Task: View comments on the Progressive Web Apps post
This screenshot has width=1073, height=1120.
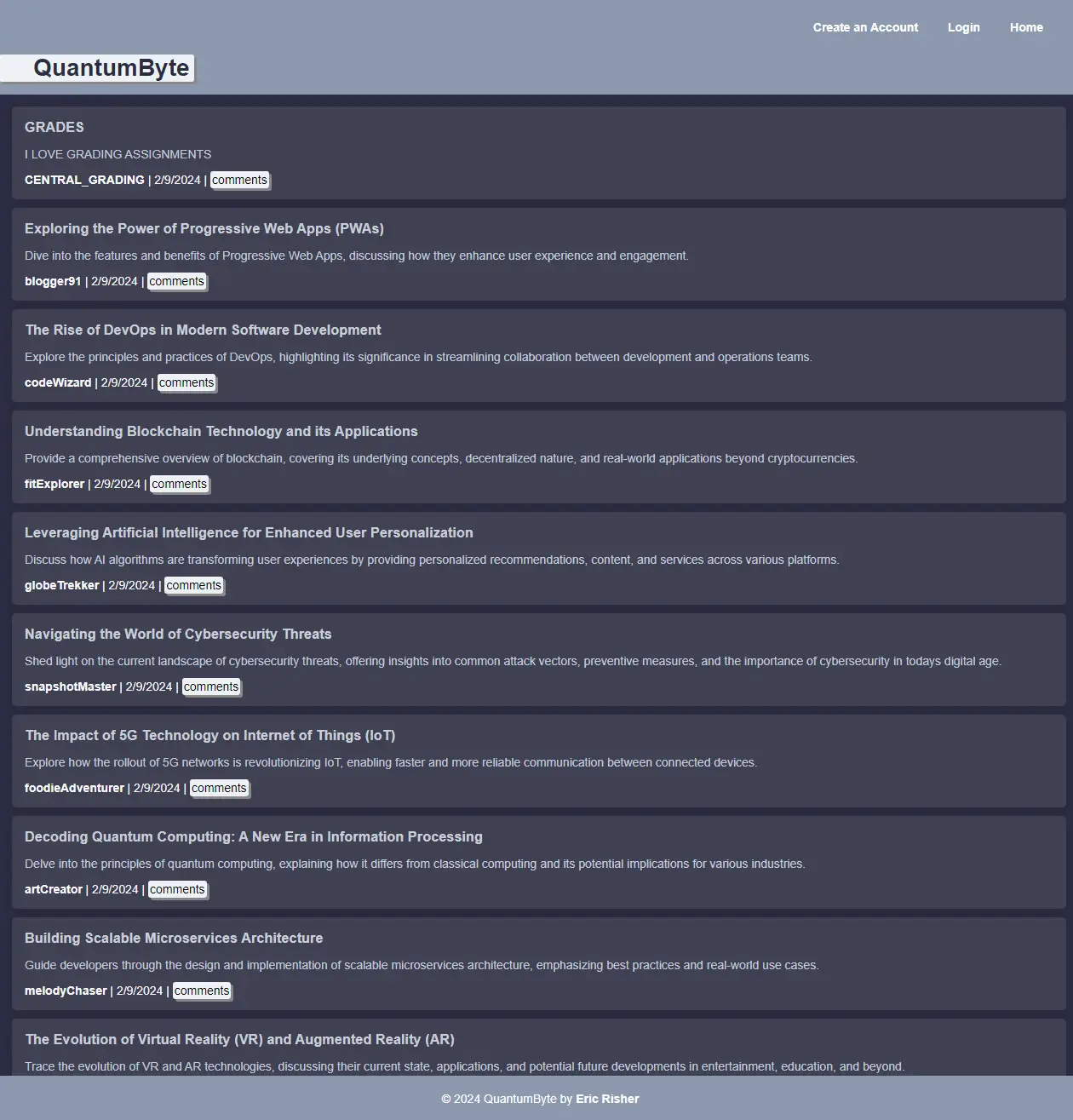Action: pyautogui.click(x=176, y=281)
